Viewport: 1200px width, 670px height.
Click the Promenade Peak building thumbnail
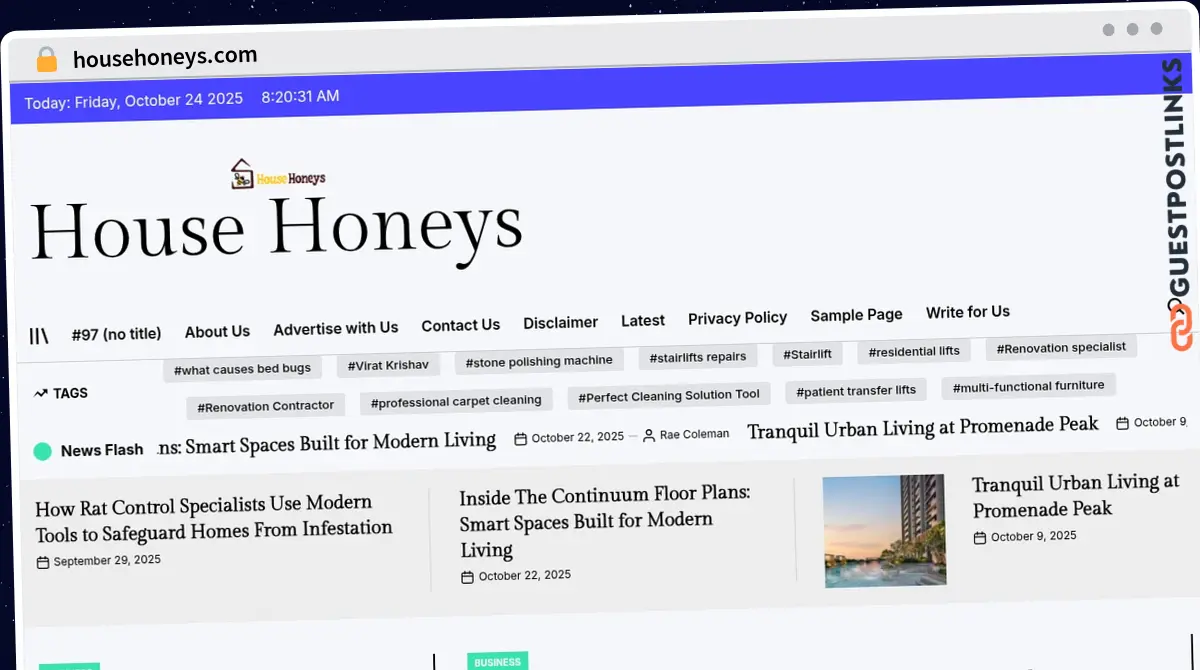point(884,532)
